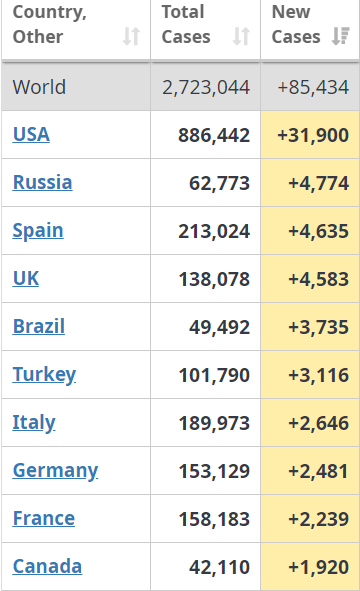Select Spain total cases 213,024 cell

pyautogui.click(x=205, y=231)
